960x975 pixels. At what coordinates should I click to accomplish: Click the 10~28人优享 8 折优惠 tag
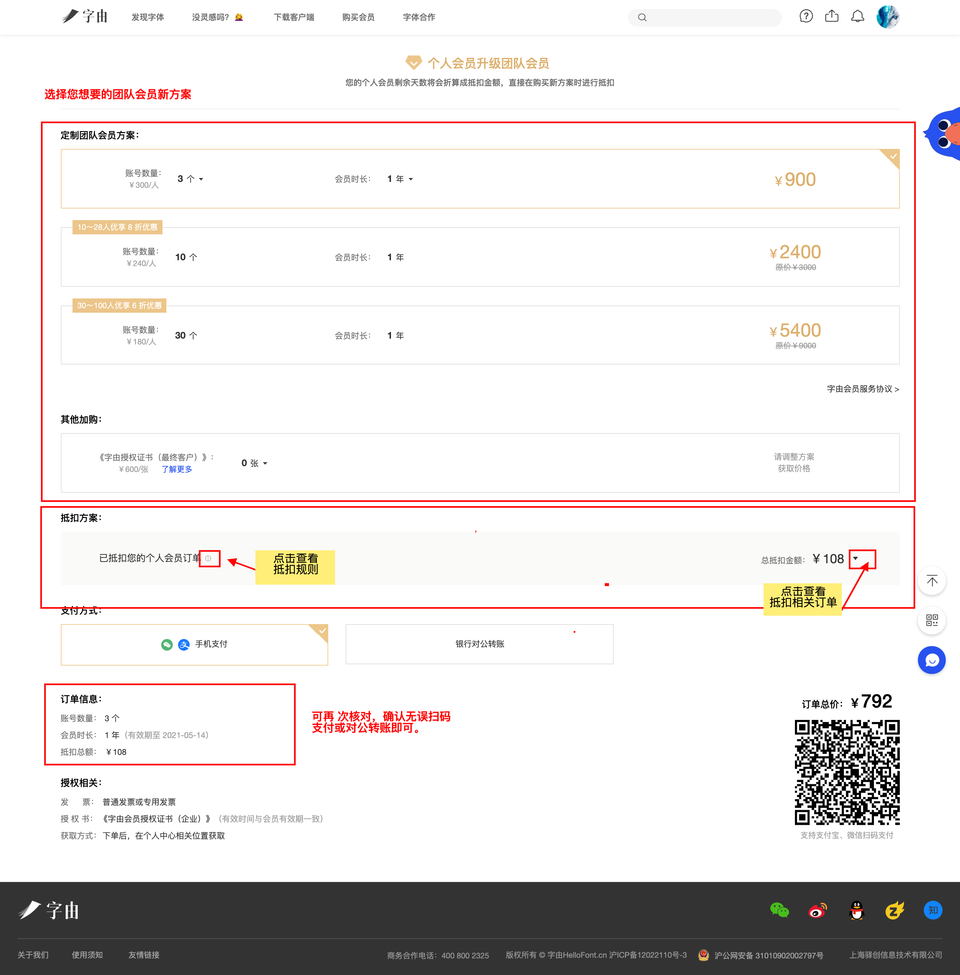click(118, 227)
